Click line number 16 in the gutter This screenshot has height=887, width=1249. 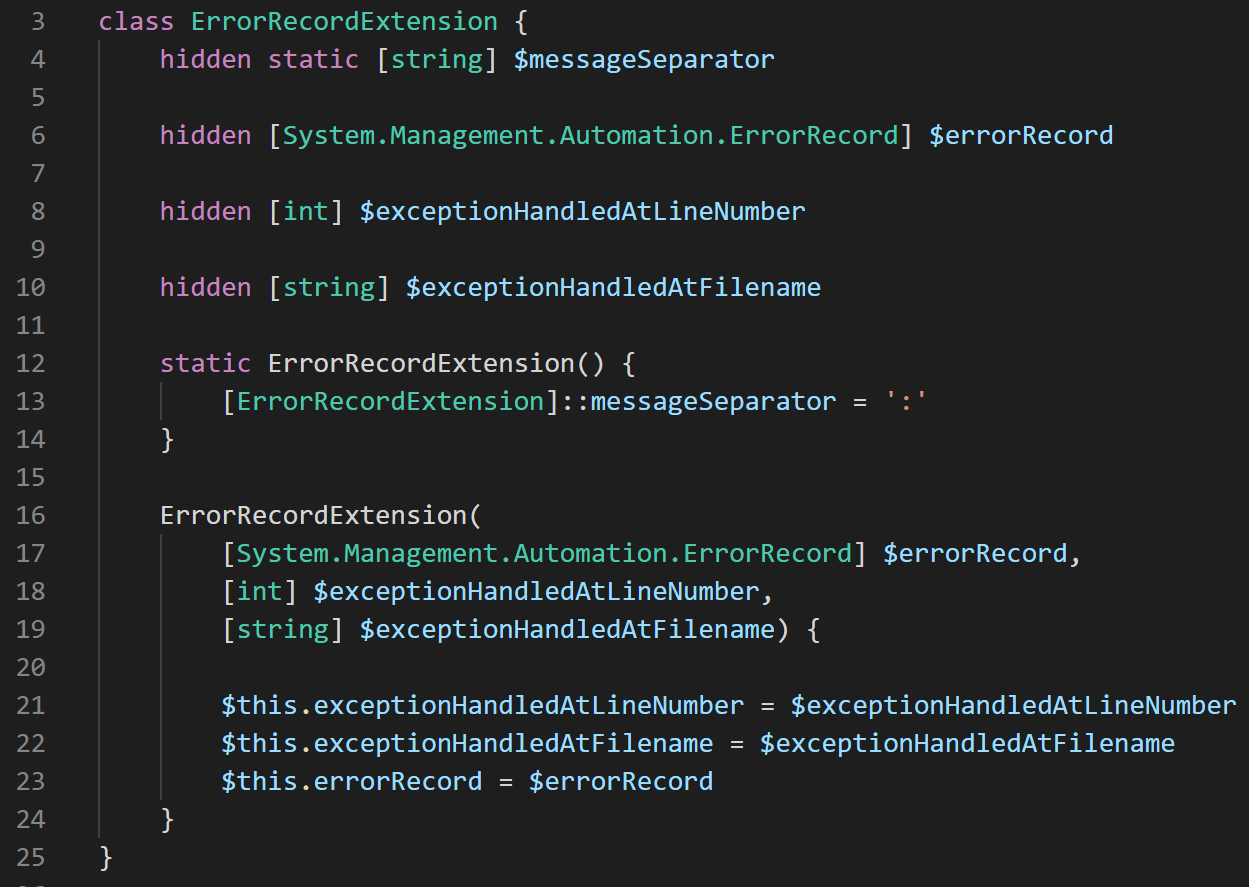point(31,515)
